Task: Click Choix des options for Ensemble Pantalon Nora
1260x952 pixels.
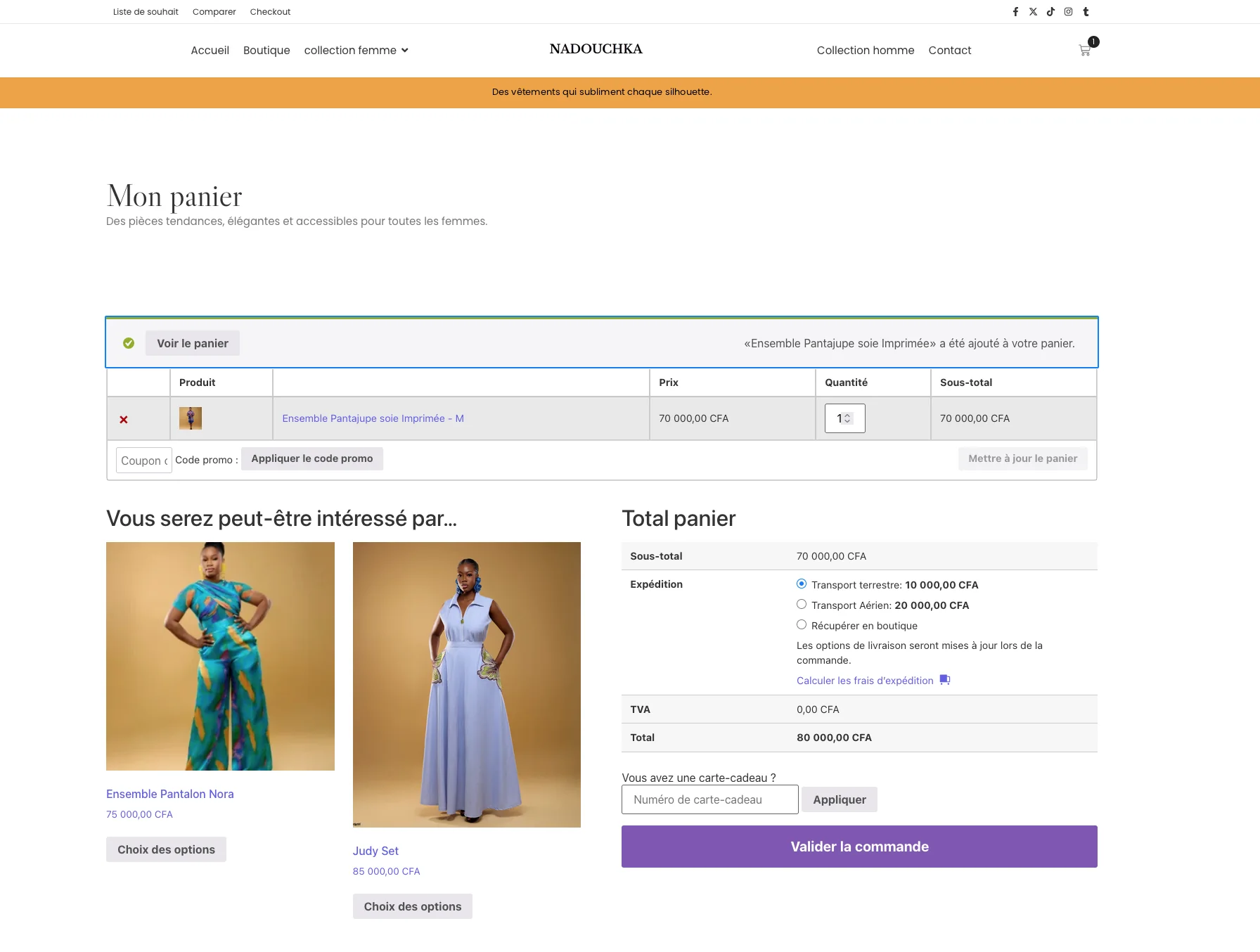Action: 166,849
